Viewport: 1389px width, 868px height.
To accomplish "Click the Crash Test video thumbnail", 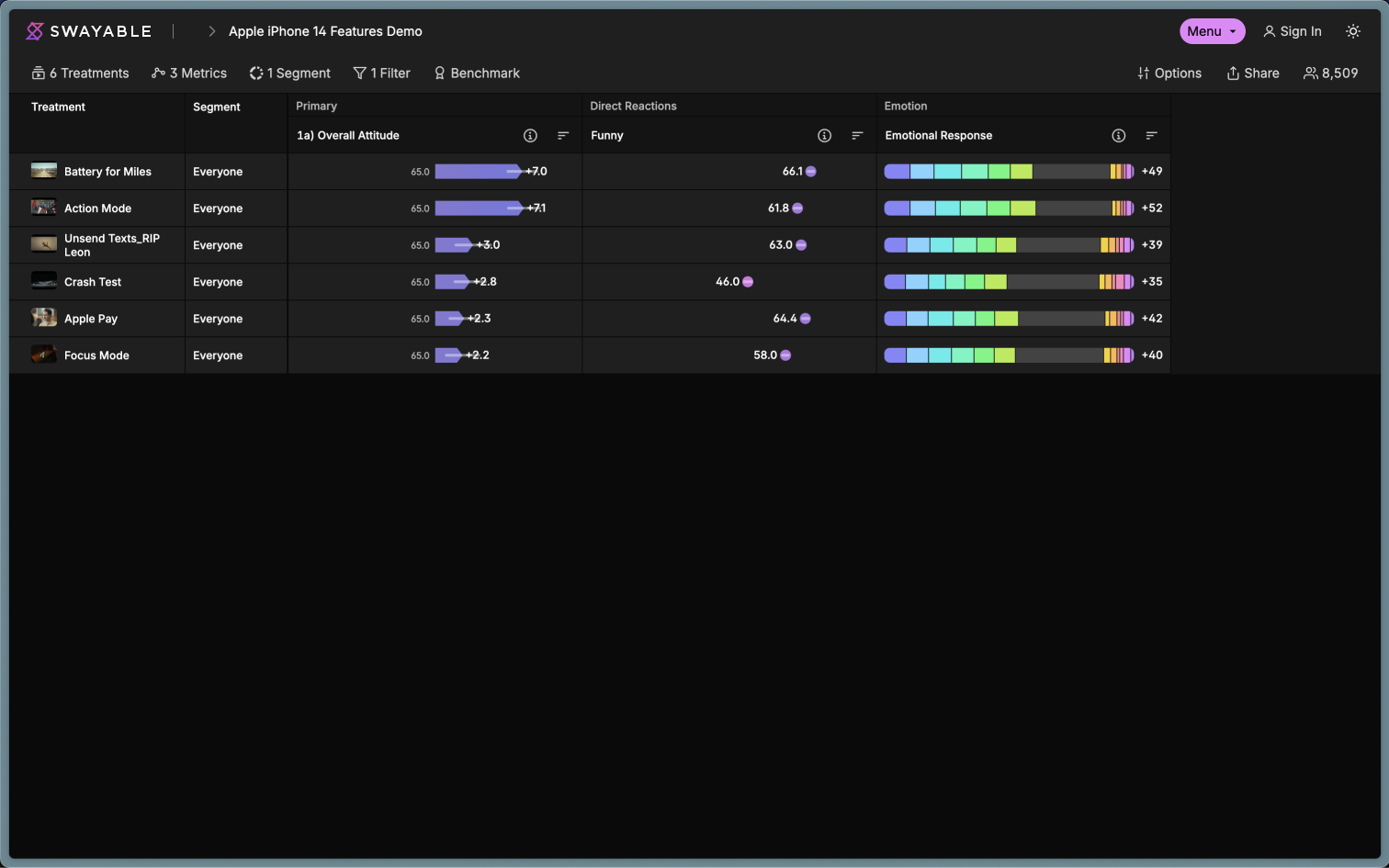I will (x=43, y=281).
